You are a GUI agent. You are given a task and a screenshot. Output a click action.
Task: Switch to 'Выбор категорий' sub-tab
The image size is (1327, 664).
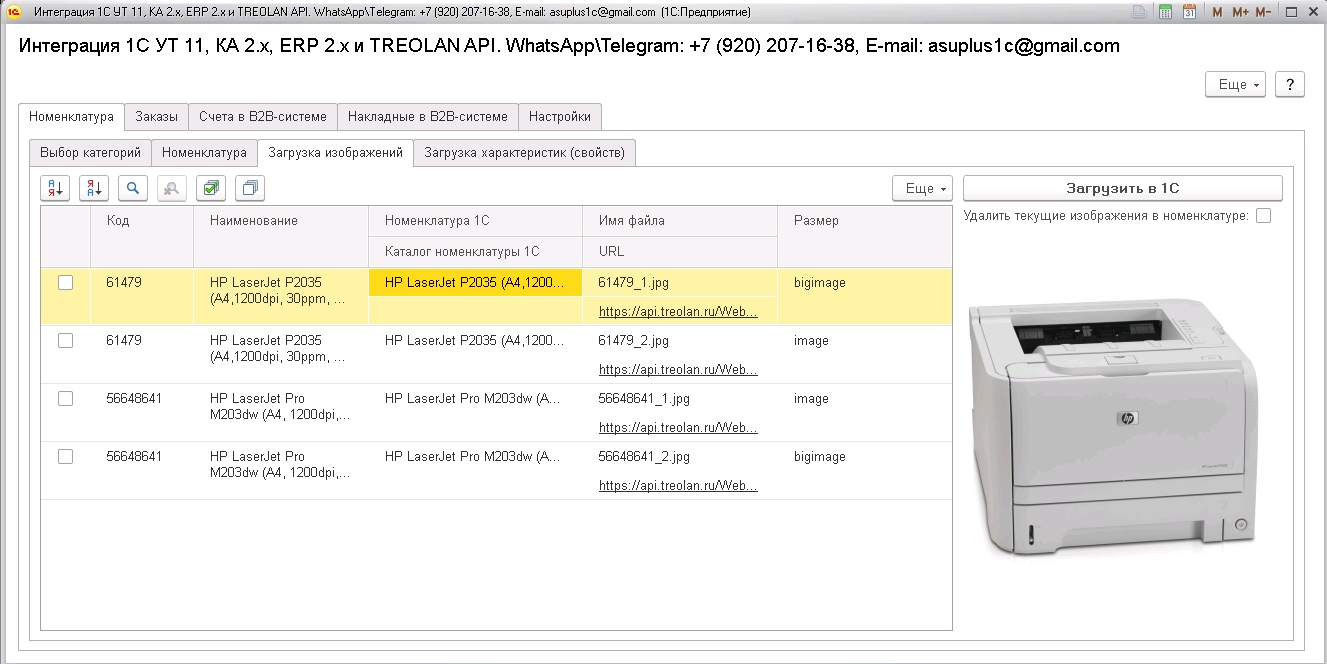(91, 153)
